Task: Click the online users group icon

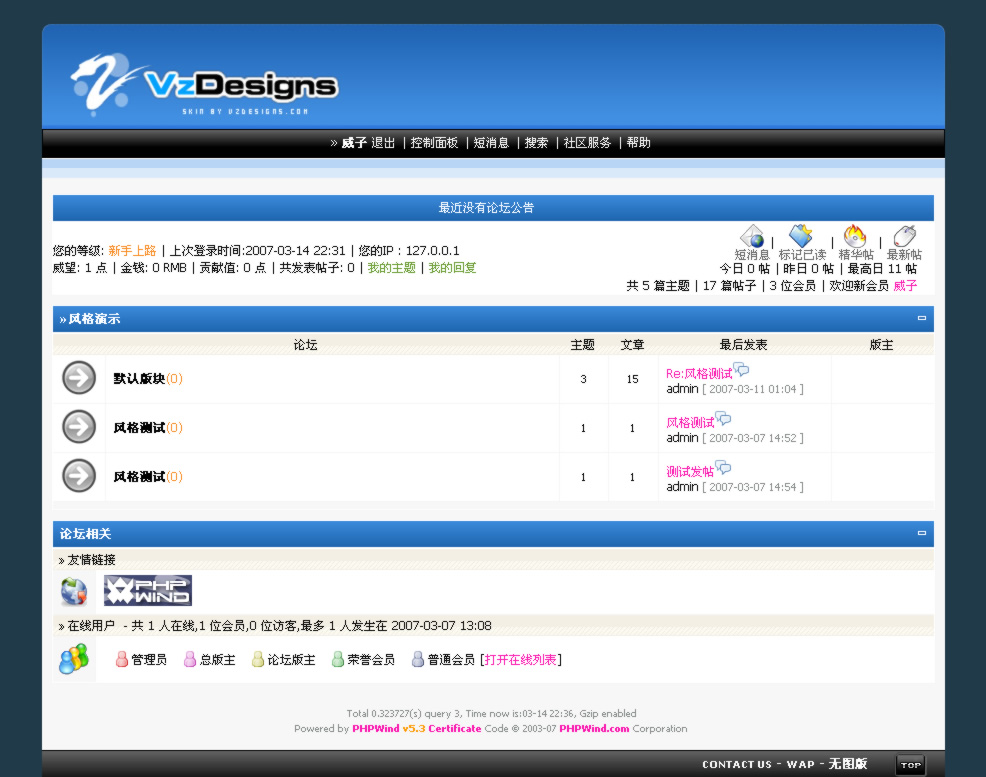Action: [74, 659]
